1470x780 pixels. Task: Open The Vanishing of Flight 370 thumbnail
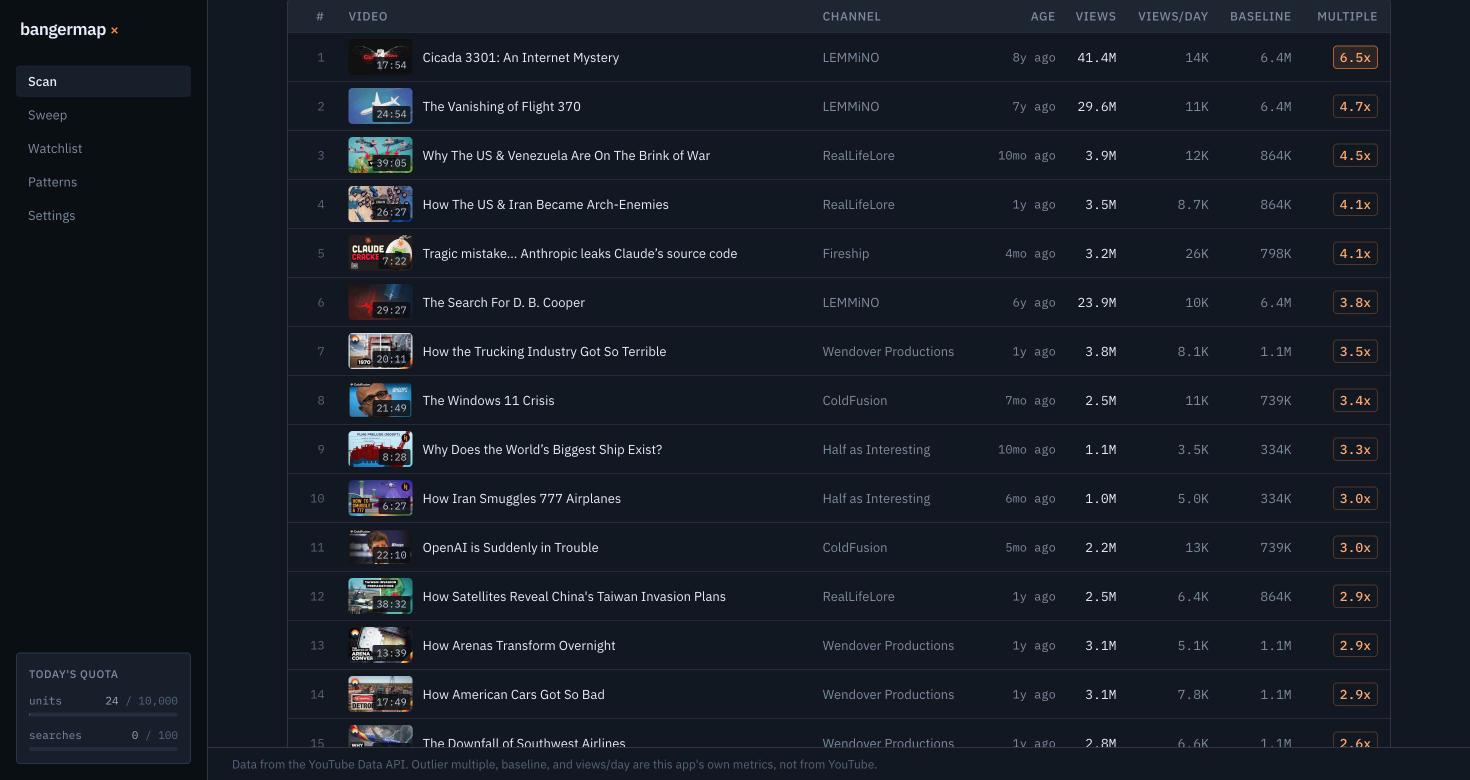380,106
